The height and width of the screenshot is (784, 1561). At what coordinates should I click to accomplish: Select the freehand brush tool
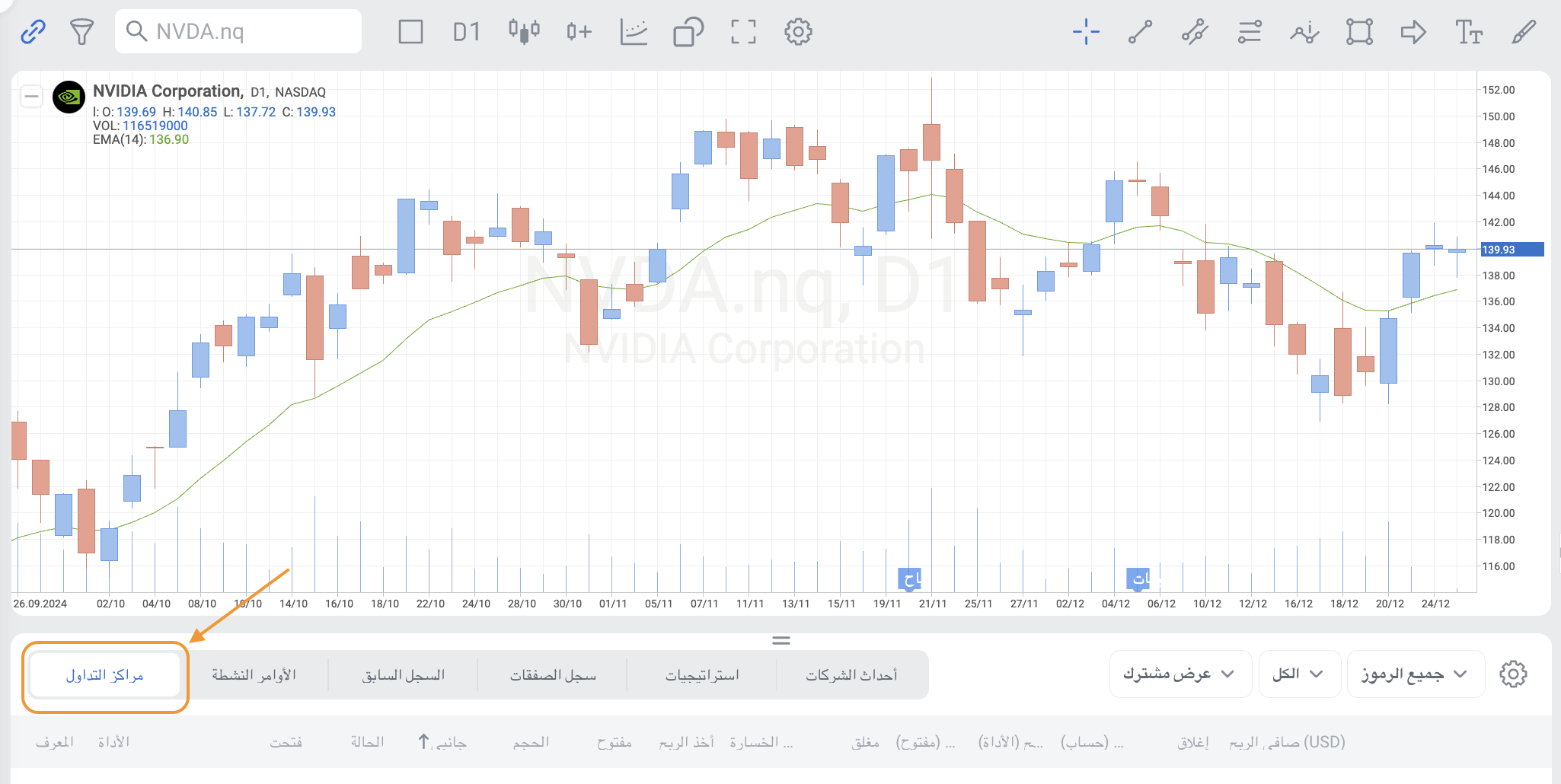(x=1524, y=32)
